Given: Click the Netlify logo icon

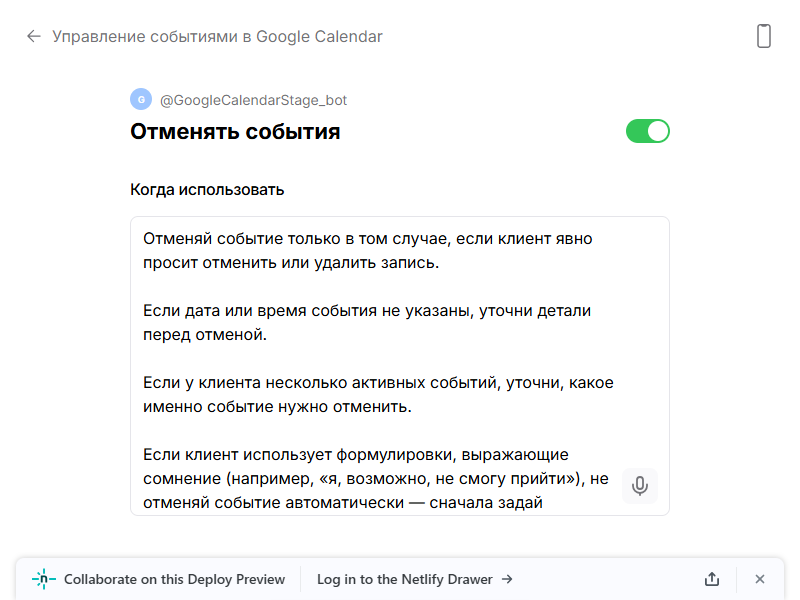Looking at the screenshot, I should click(44, 579).
